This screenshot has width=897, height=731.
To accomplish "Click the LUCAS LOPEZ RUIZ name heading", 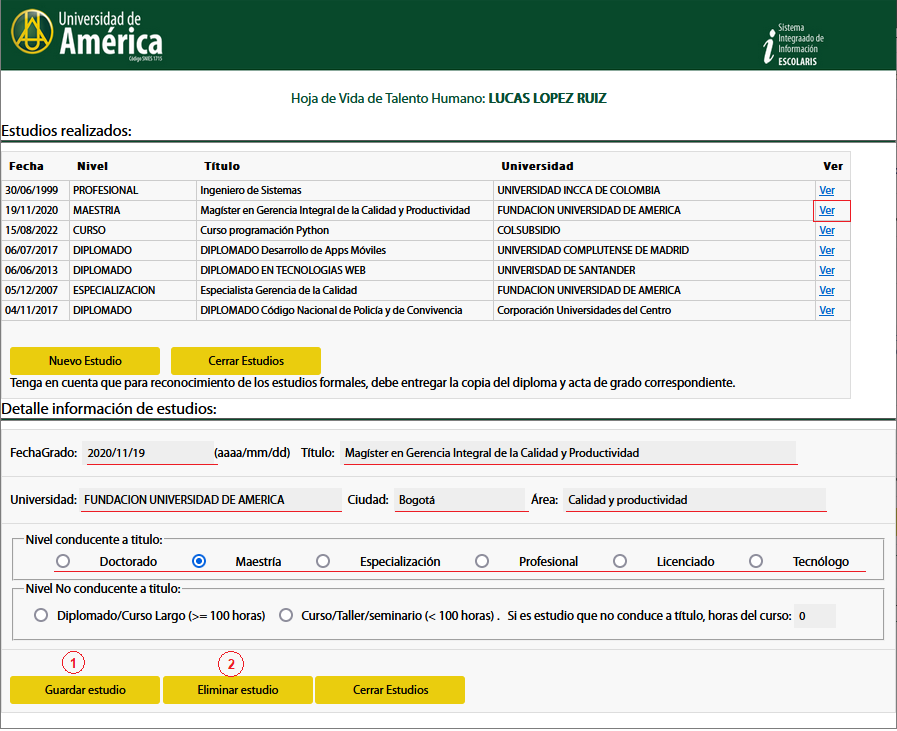I will pyautogui.click(x=547, y=98).
